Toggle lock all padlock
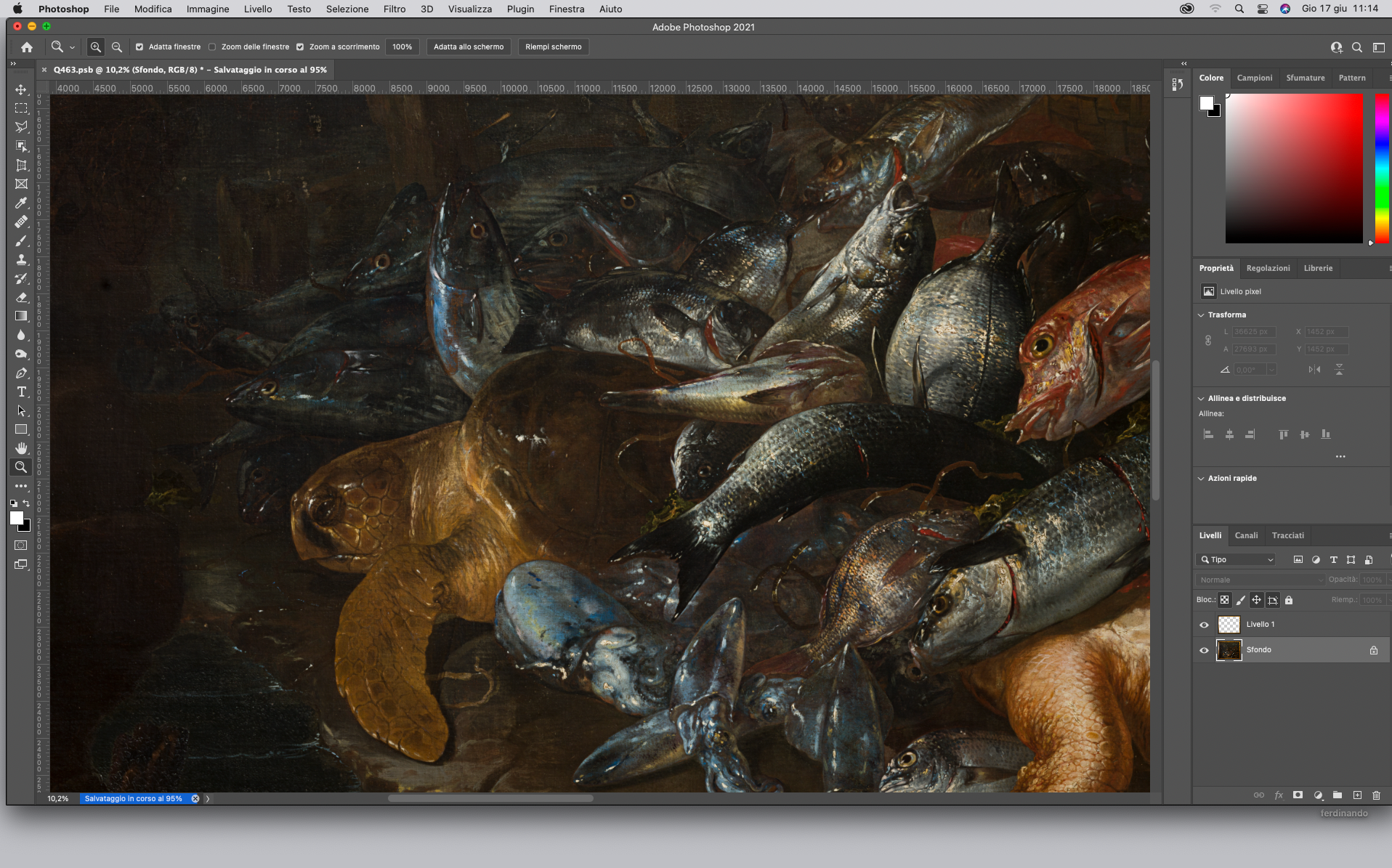This screenshot has width=1392, height=868. [x=1289, y=600]
